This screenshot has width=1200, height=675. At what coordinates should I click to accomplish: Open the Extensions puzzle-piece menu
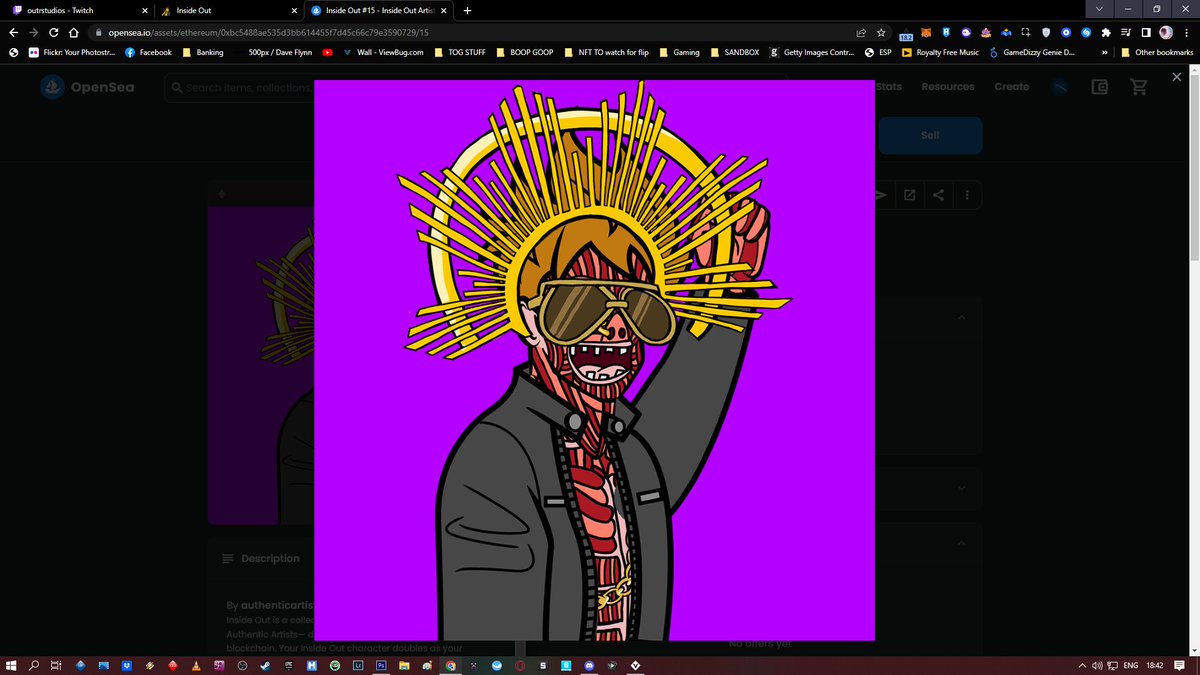pyautogui.click(x=1106, y=32)
